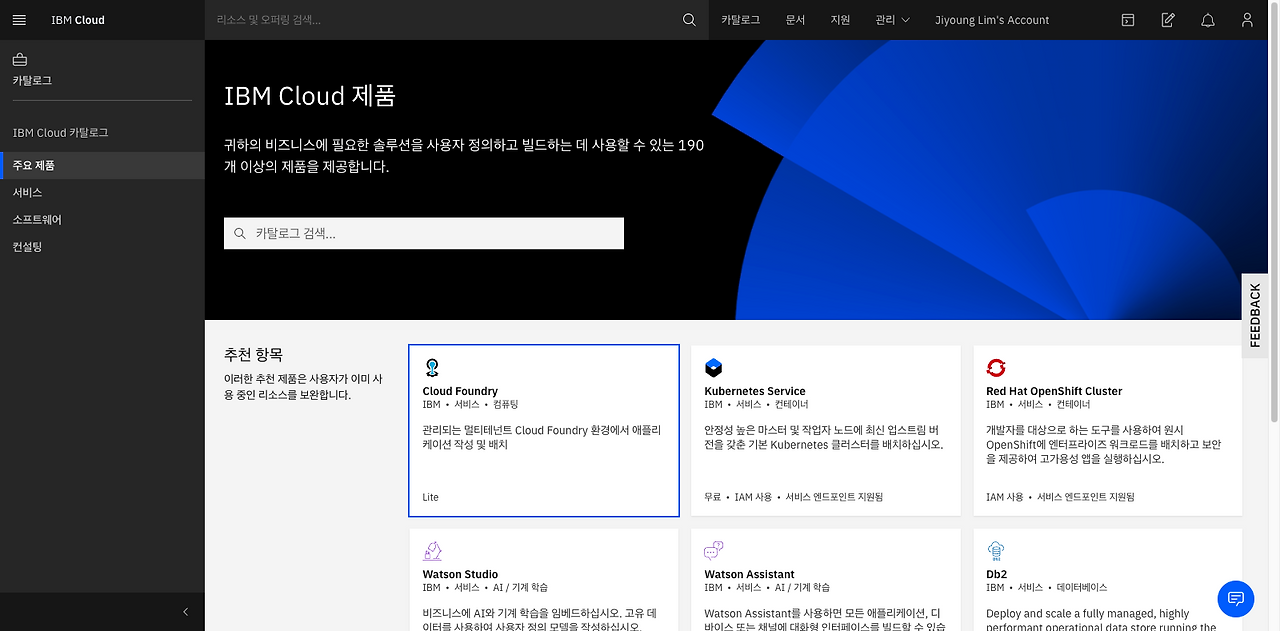
Task: Click the magnifier icon in catalog search
Action: (240, 233)
